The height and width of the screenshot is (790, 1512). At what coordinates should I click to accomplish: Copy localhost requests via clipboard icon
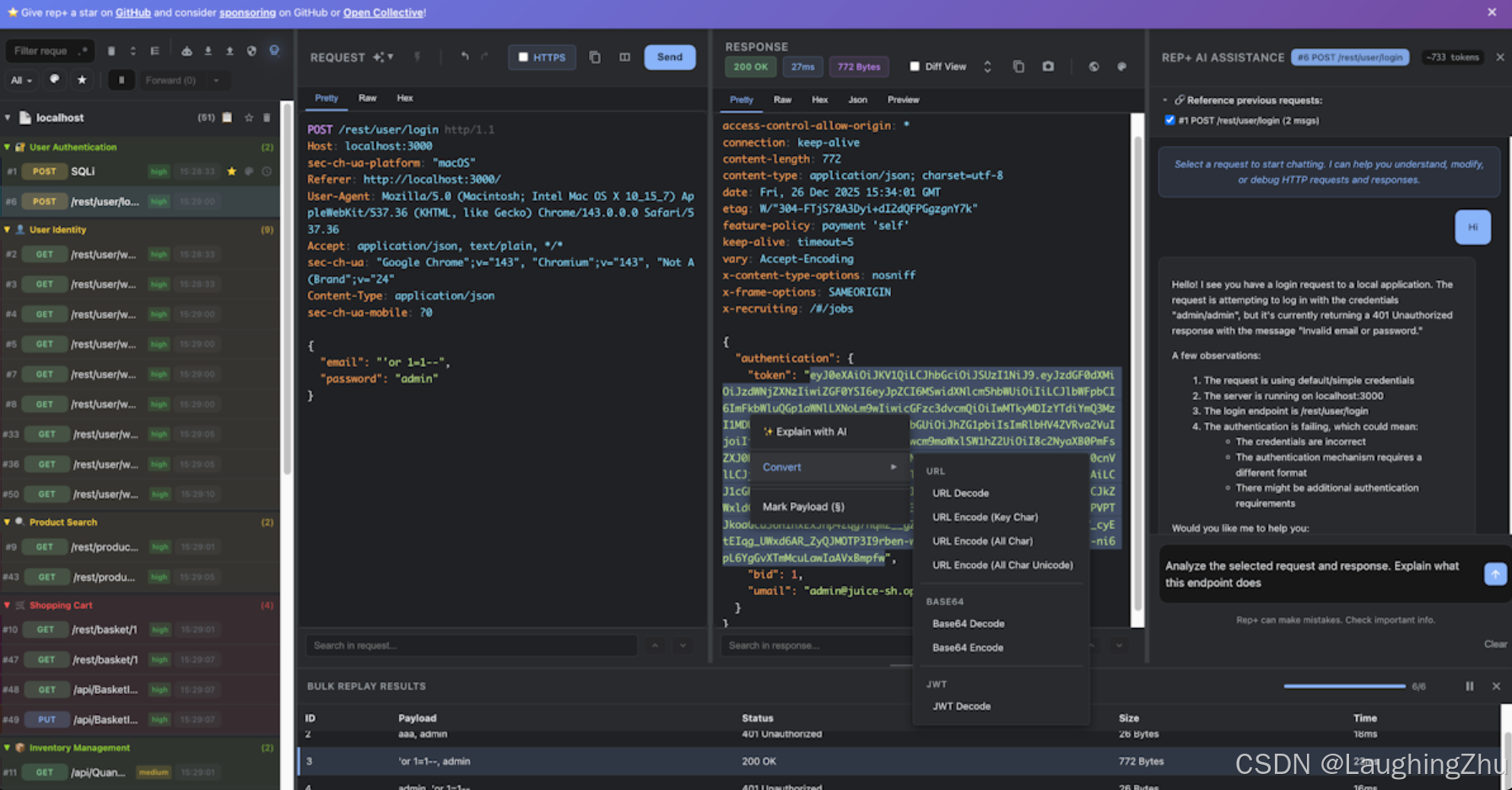[227, 117]
